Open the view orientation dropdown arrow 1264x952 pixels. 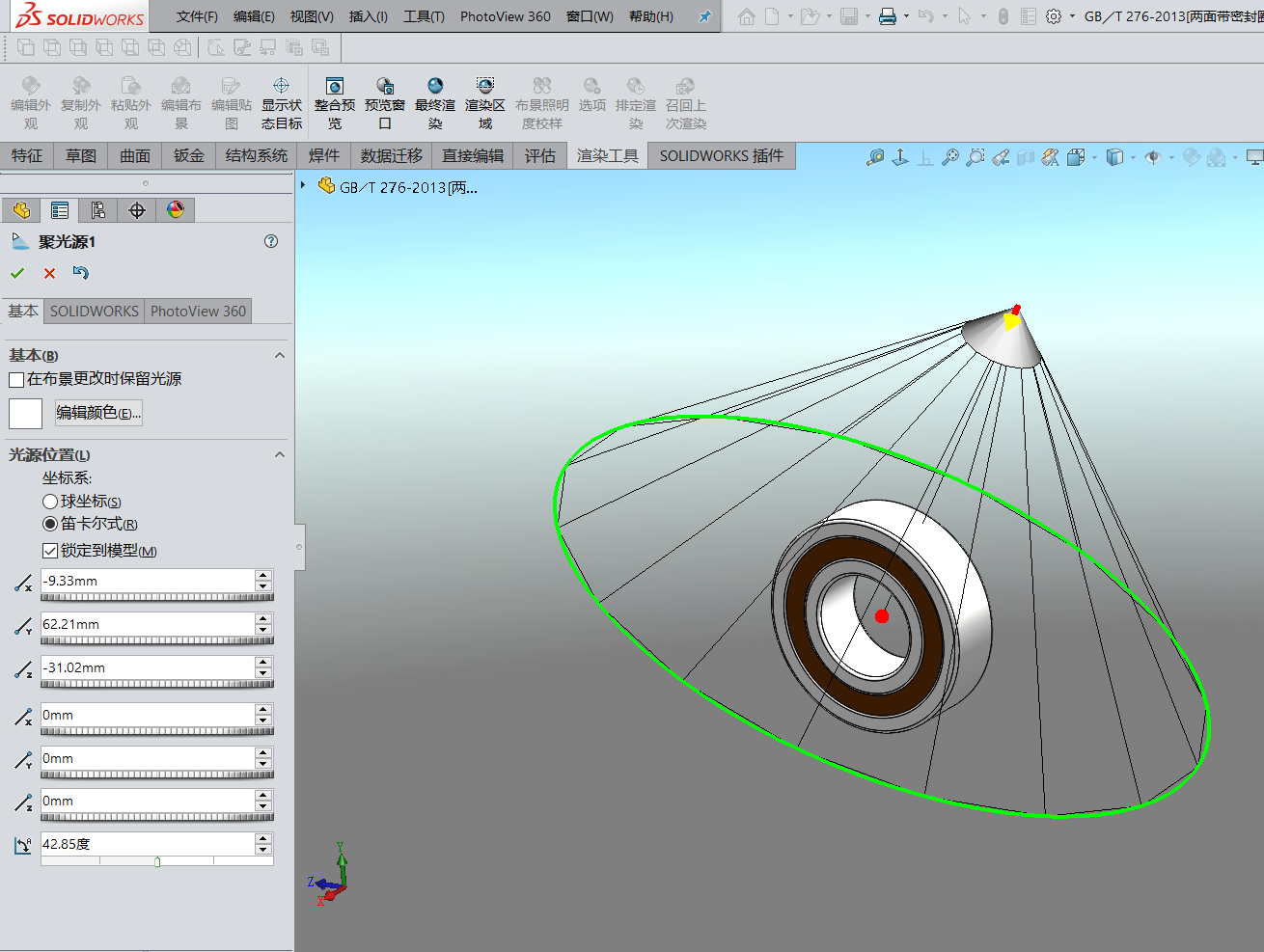coord(1095,157)
